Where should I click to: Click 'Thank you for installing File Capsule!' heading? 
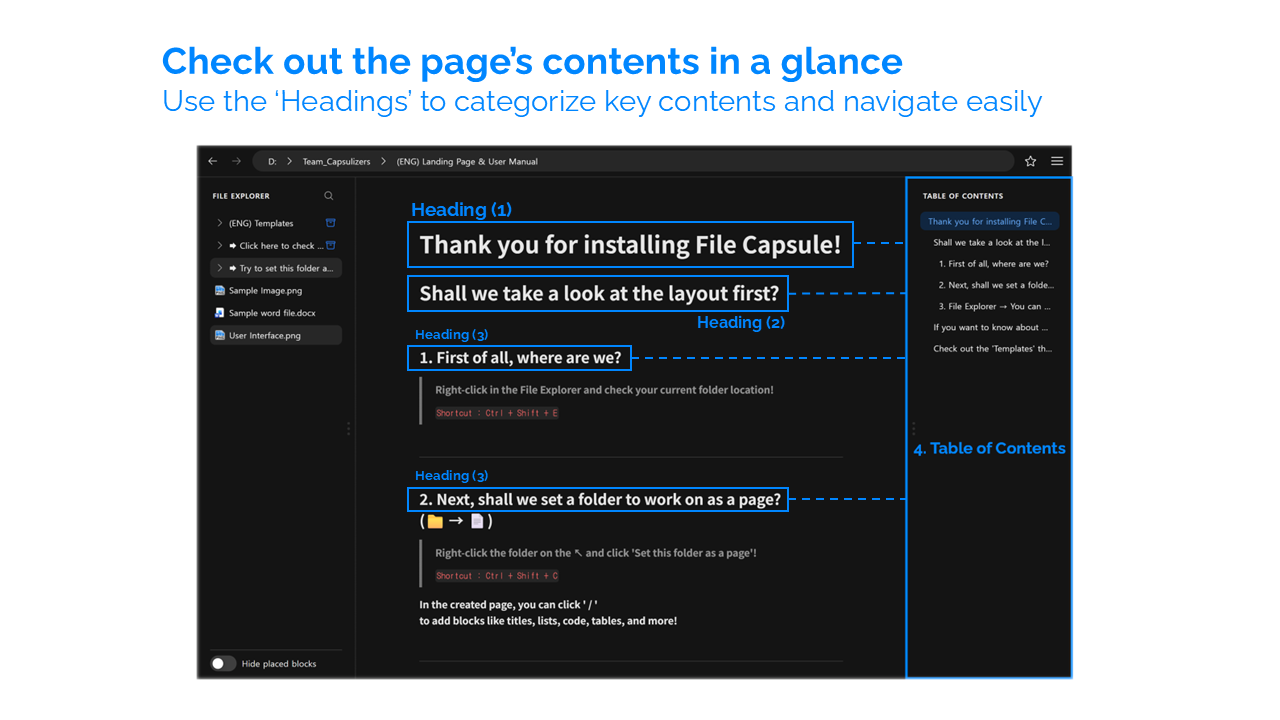(x=630, y=245)
